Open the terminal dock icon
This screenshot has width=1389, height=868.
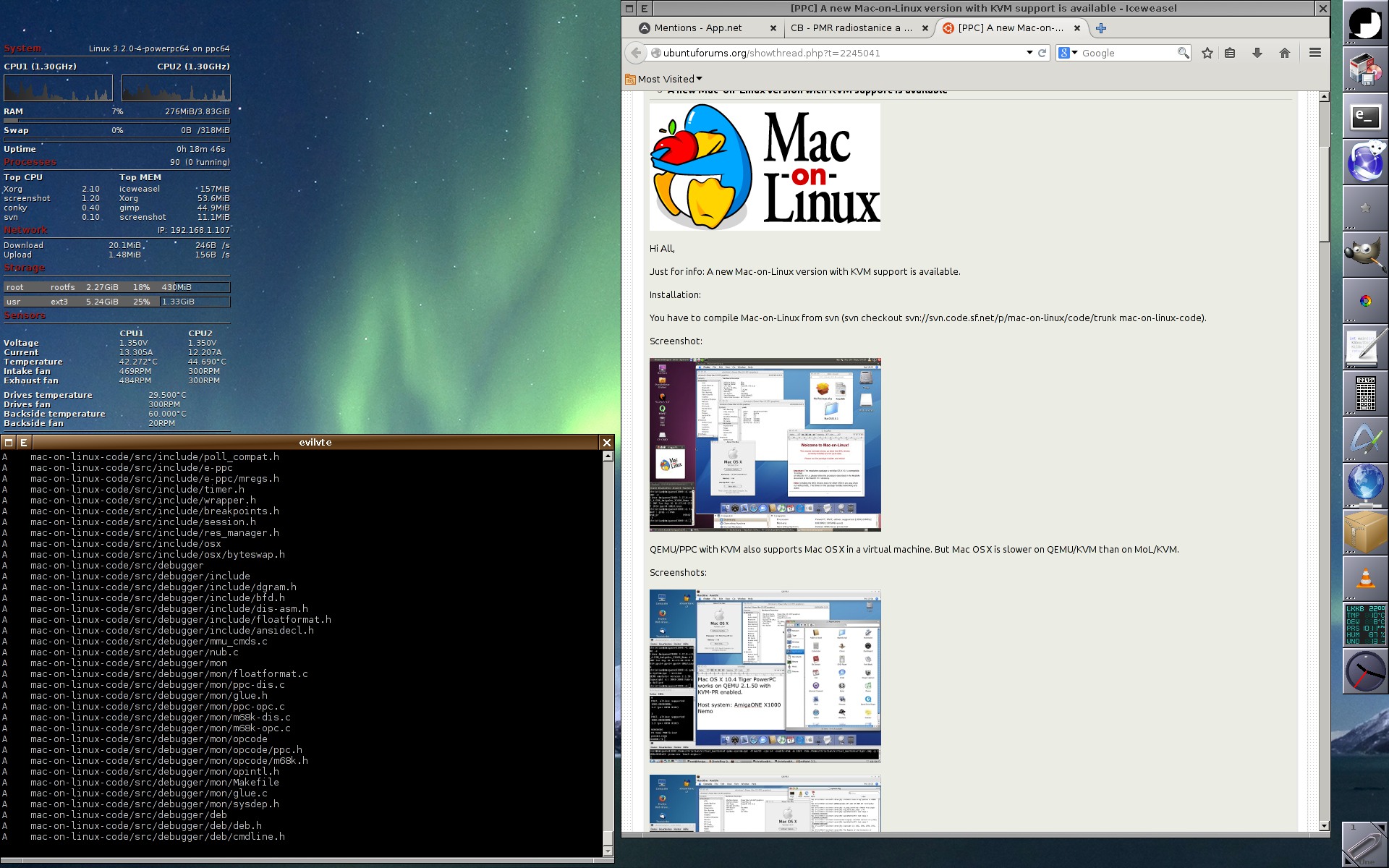(1364, 116)
